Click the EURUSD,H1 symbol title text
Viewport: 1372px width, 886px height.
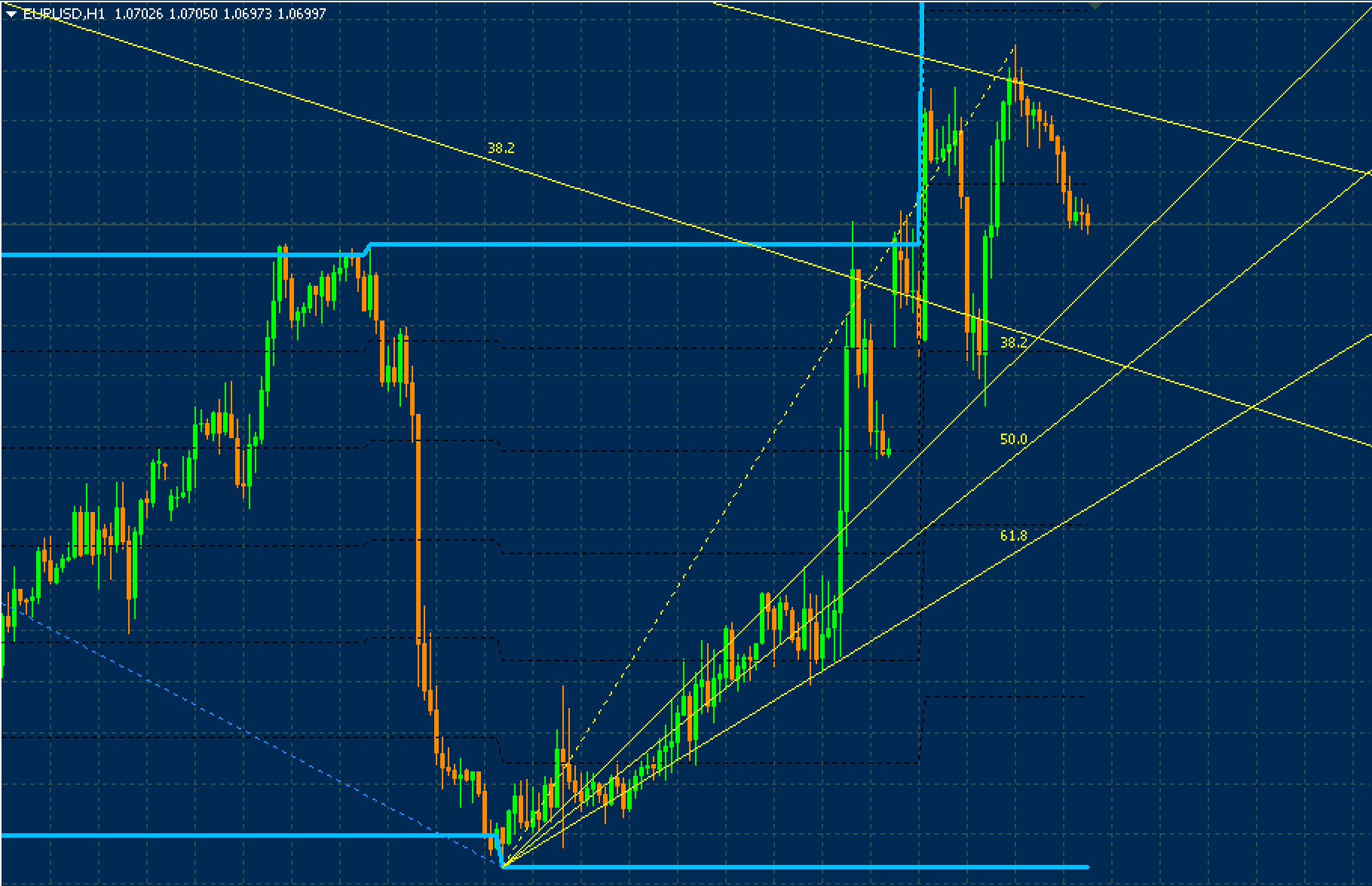pos(64,14)
